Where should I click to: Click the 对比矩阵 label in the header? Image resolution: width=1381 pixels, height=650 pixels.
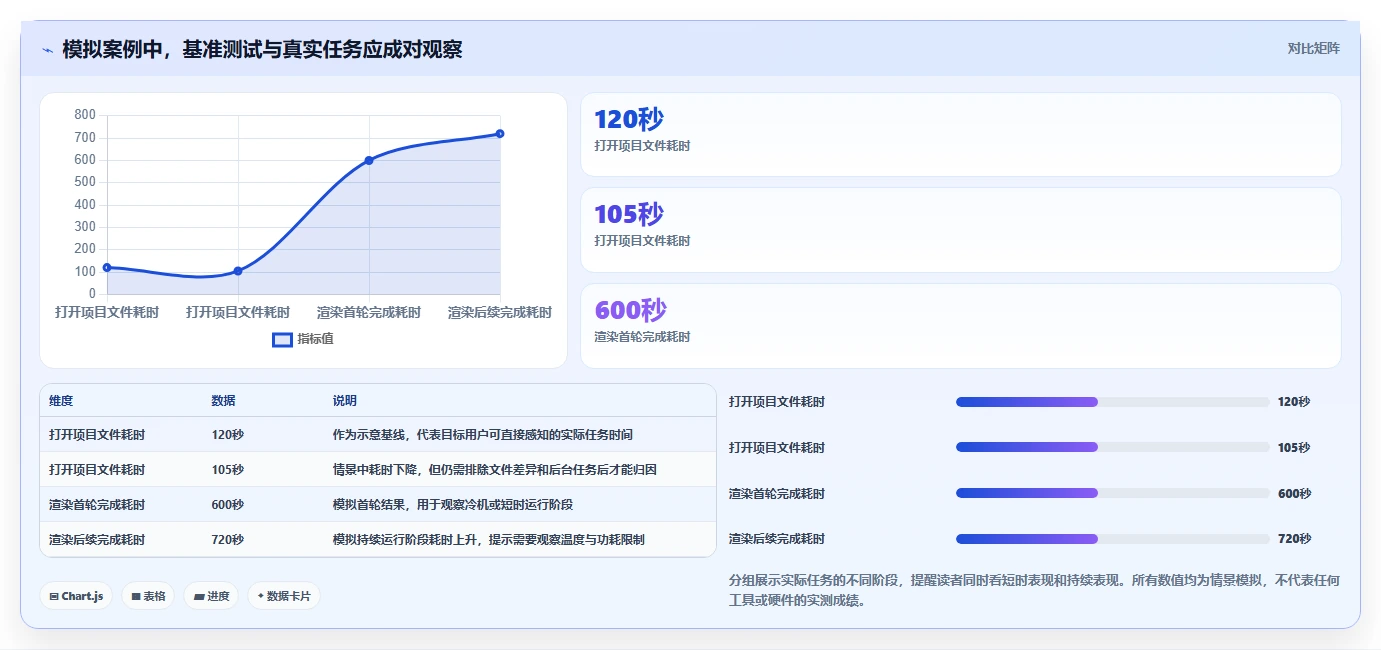(x=1313, y=48)
